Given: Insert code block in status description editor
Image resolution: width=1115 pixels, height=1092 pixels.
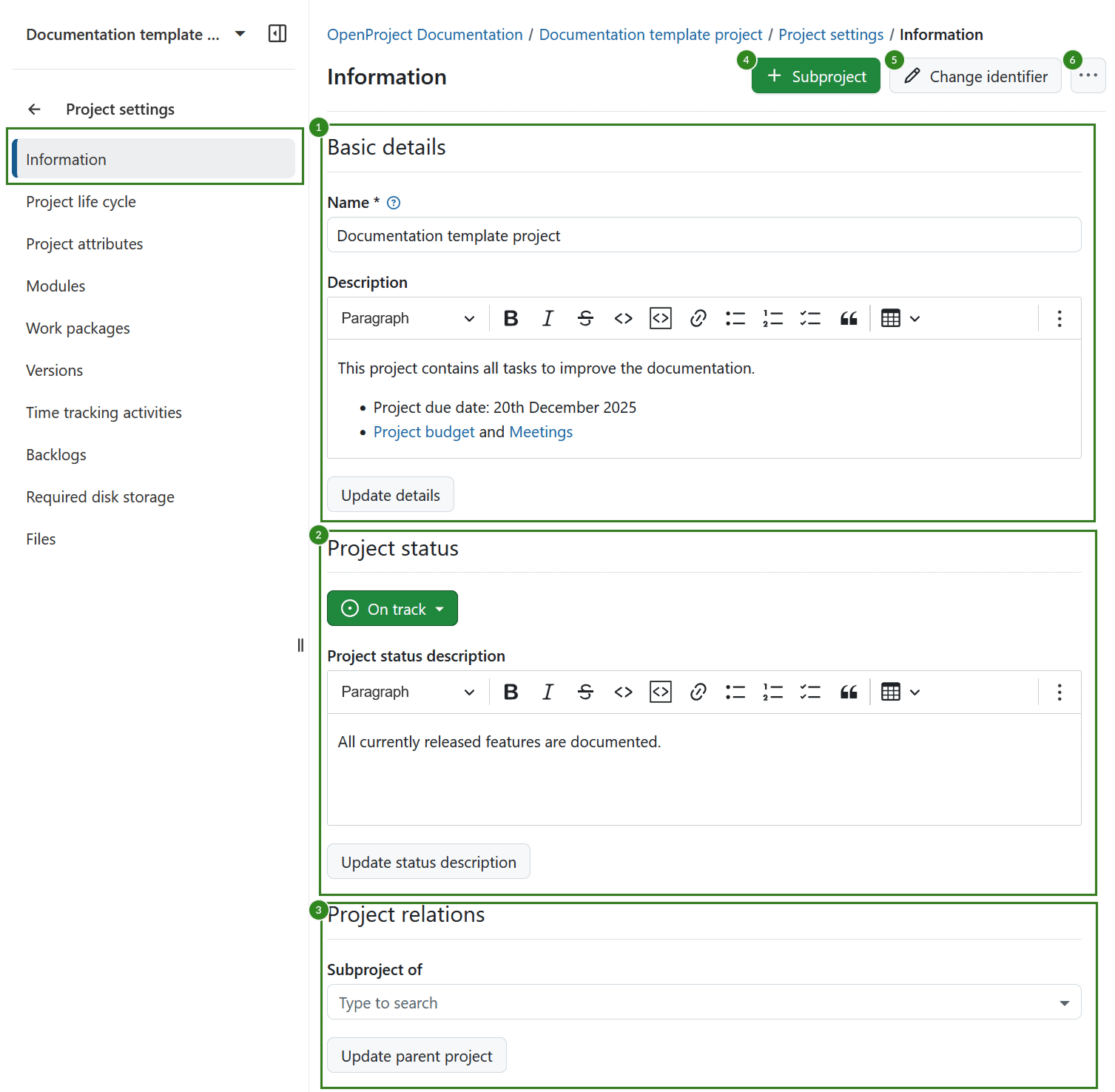Looking at the screenshot, I should point(660,692).
